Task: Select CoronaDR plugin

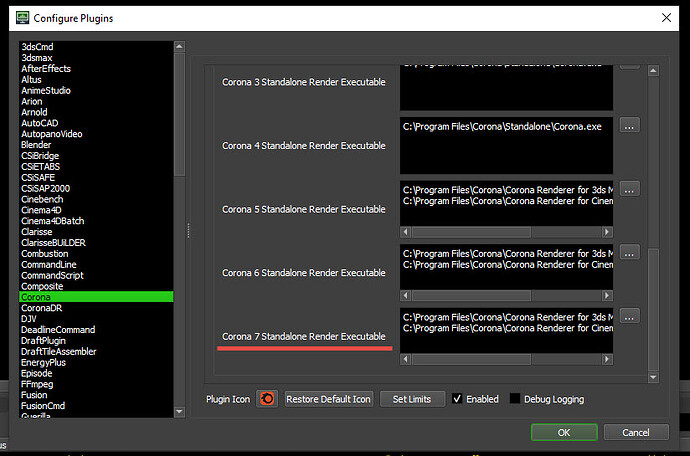Action: click(96, 308)
